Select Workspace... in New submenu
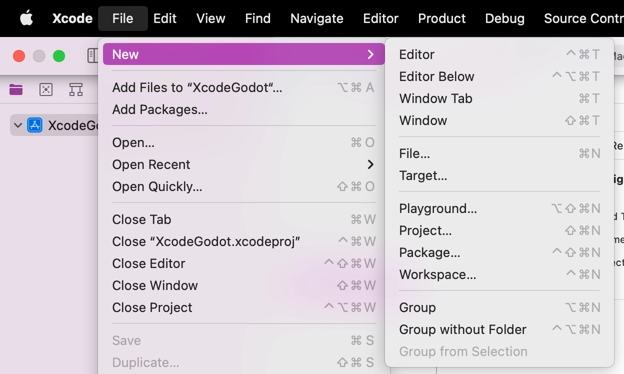Image resolution: width=624 pixels, height=374 pixels. [x=499, y=275]
